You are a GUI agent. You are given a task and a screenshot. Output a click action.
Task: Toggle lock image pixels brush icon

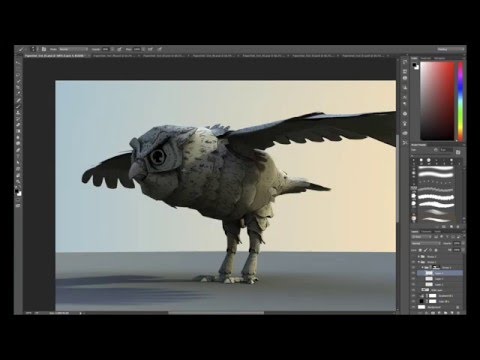(425, 250)
